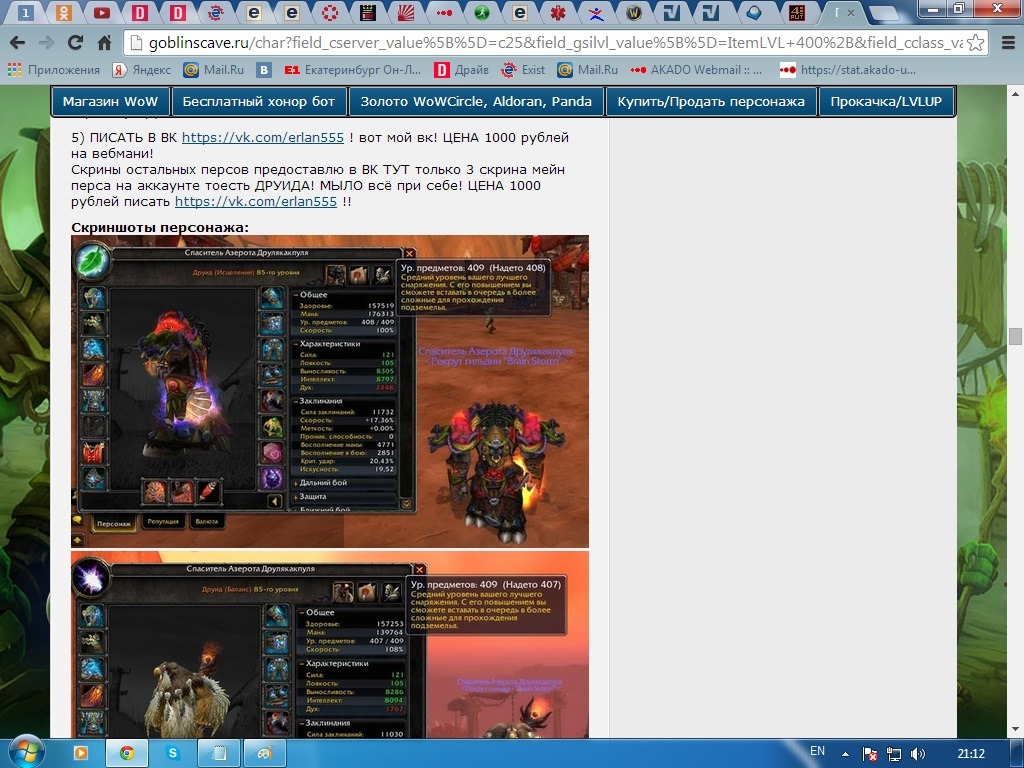The height and width of the screenshot is (768, 1024).
Task: Open the tab with the red lifebuoy favicon
Action: pos(330,12)
